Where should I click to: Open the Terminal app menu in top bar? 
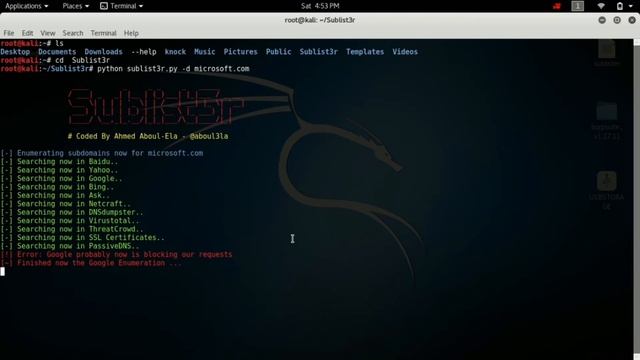coord(122,6)
